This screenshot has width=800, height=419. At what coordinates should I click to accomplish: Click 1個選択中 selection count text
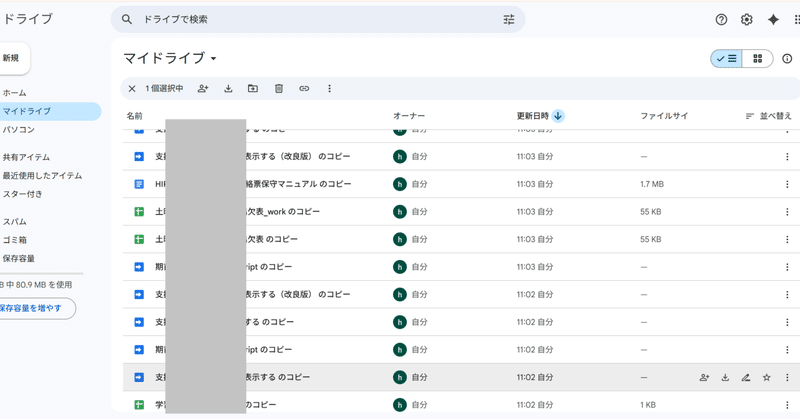pos(164,89)
